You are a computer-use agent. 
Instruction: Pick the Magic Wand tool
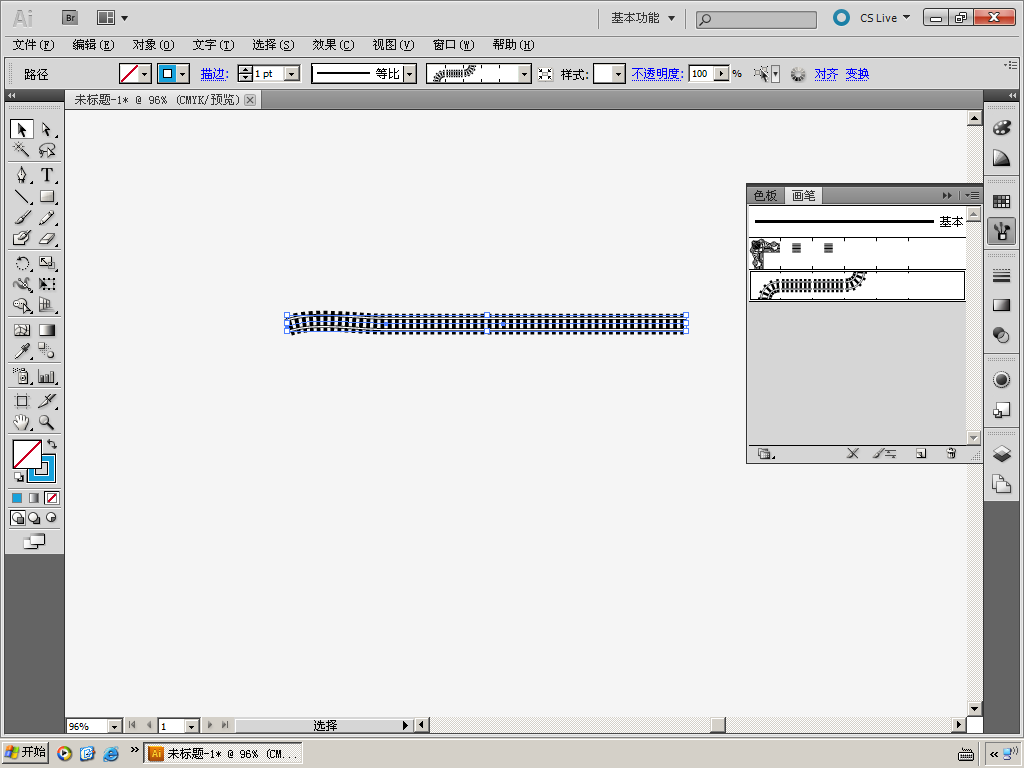pos(21,151)
